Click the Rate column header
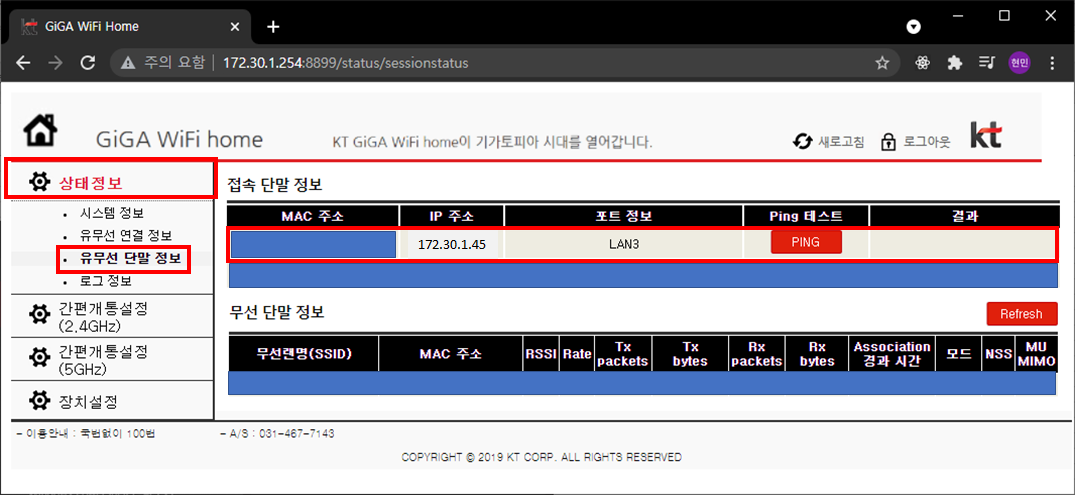1075x495 pixels. coord(577,354)
